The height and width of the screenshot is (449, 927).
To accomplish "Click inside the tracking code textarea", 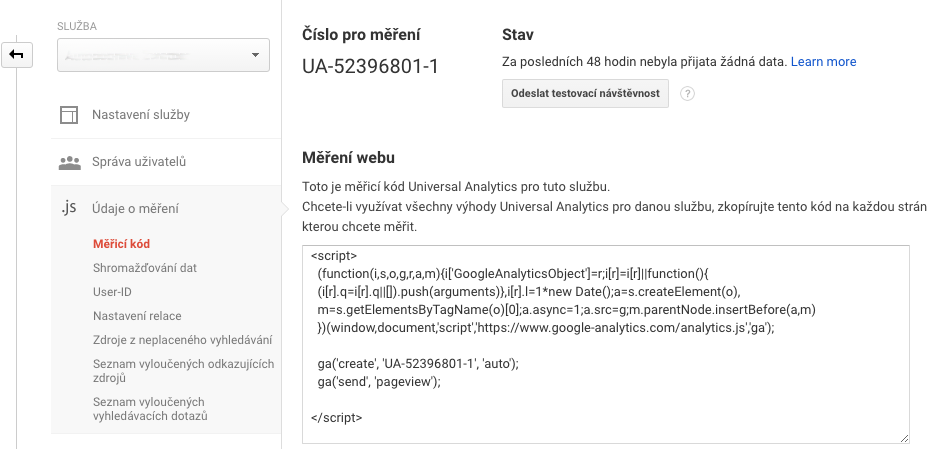I will coord(606,344).
